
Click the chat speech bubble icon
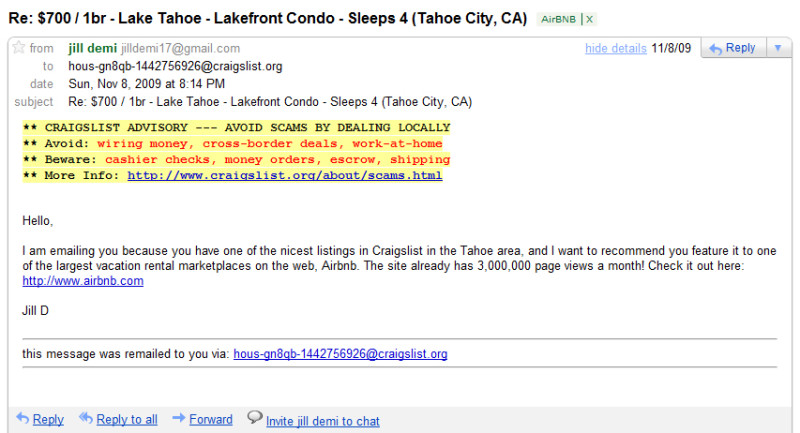pos(255,418)
